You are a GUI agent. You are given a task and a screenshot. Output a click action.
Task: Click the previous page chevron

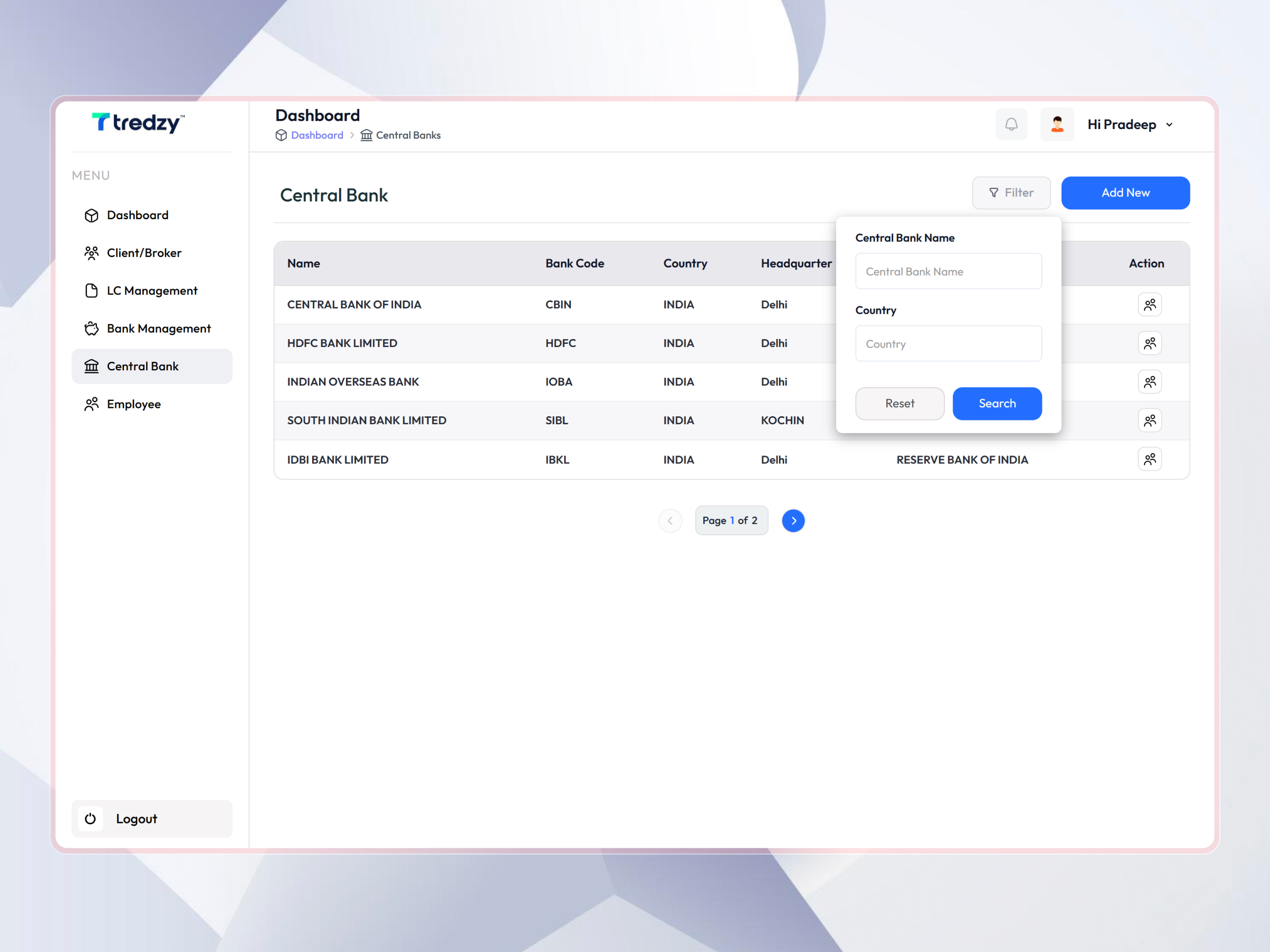(670, 520)
